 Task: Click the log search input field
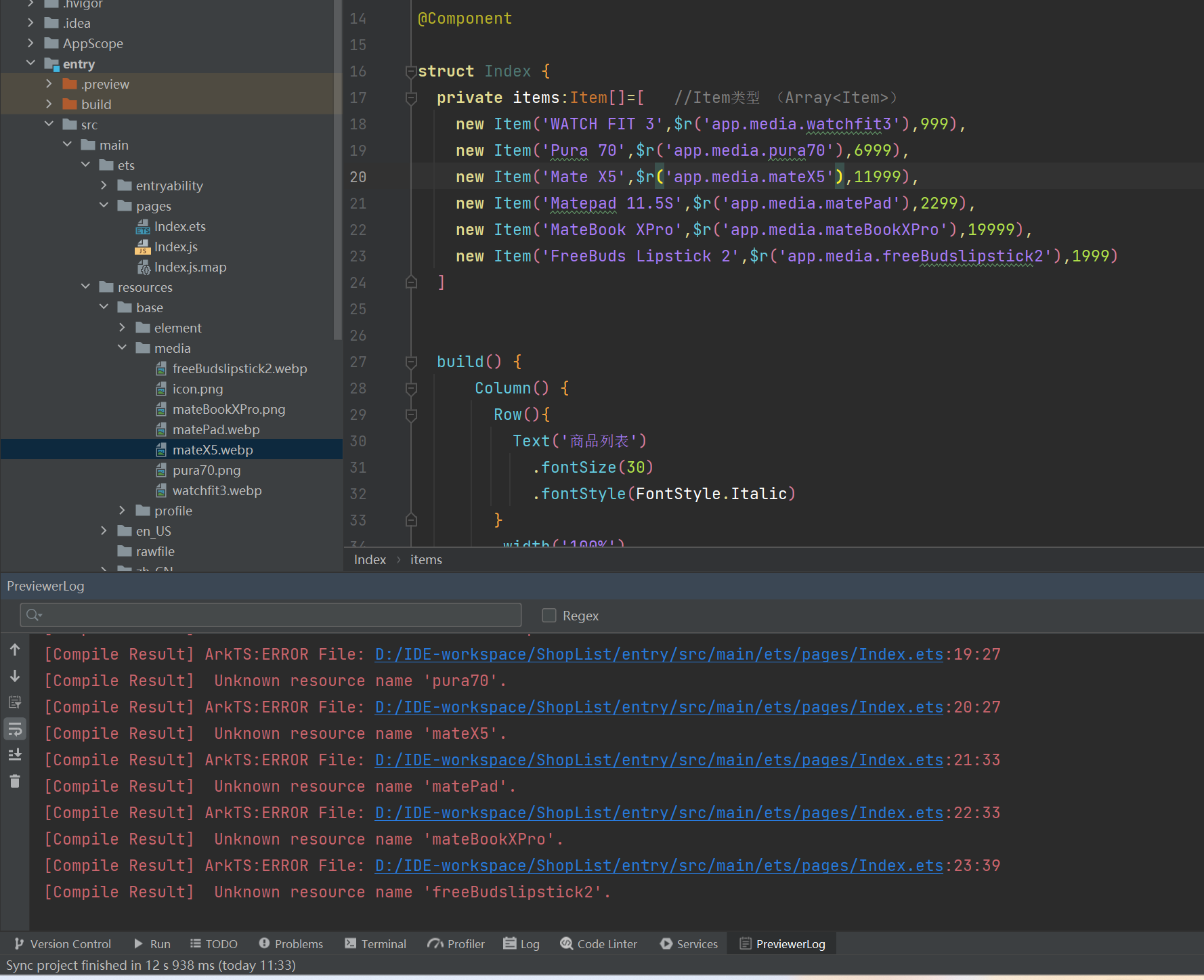point(271,615)
